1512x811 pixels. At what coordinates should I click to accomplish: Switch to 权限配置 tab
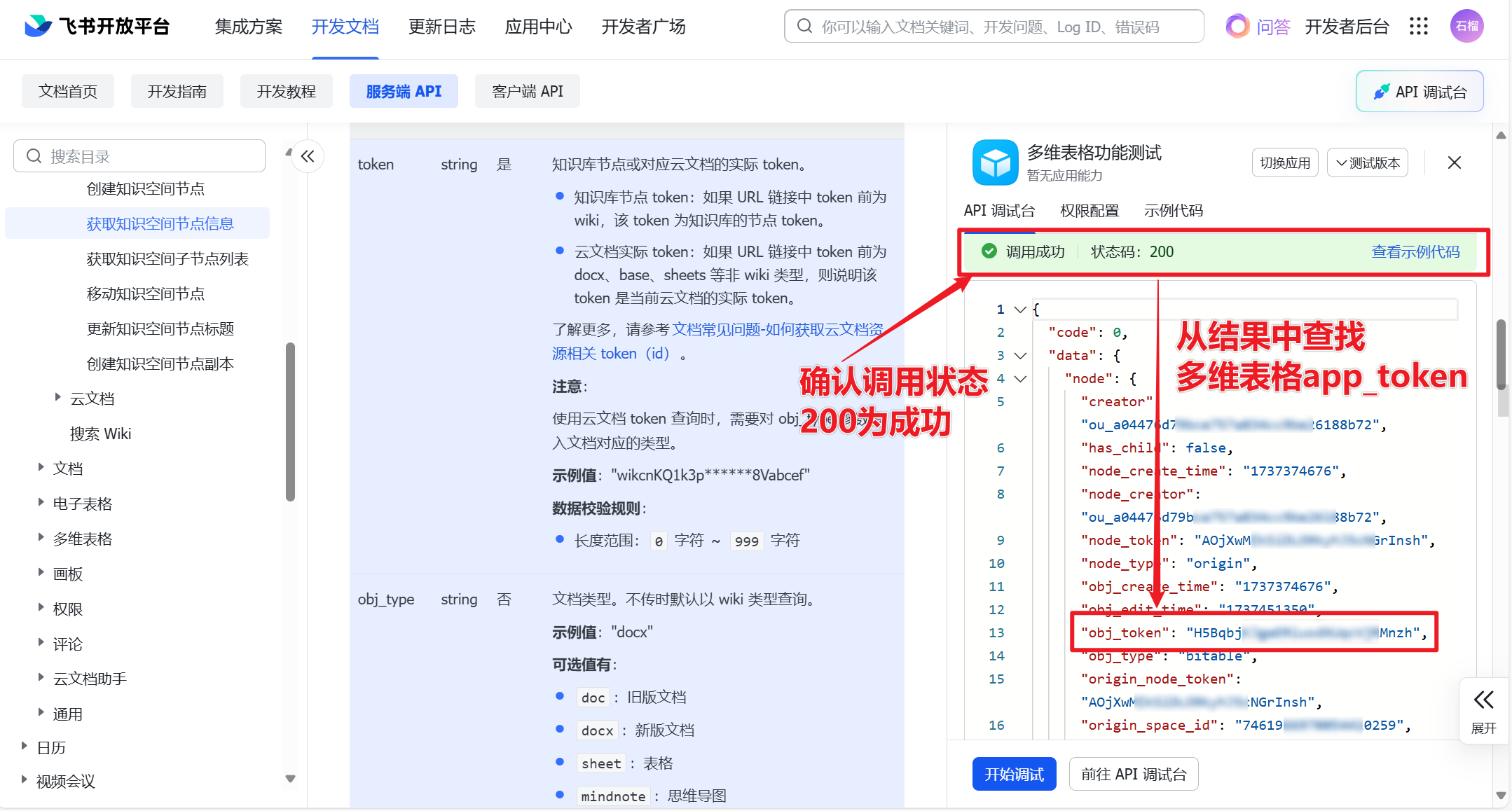(1090, 211)
